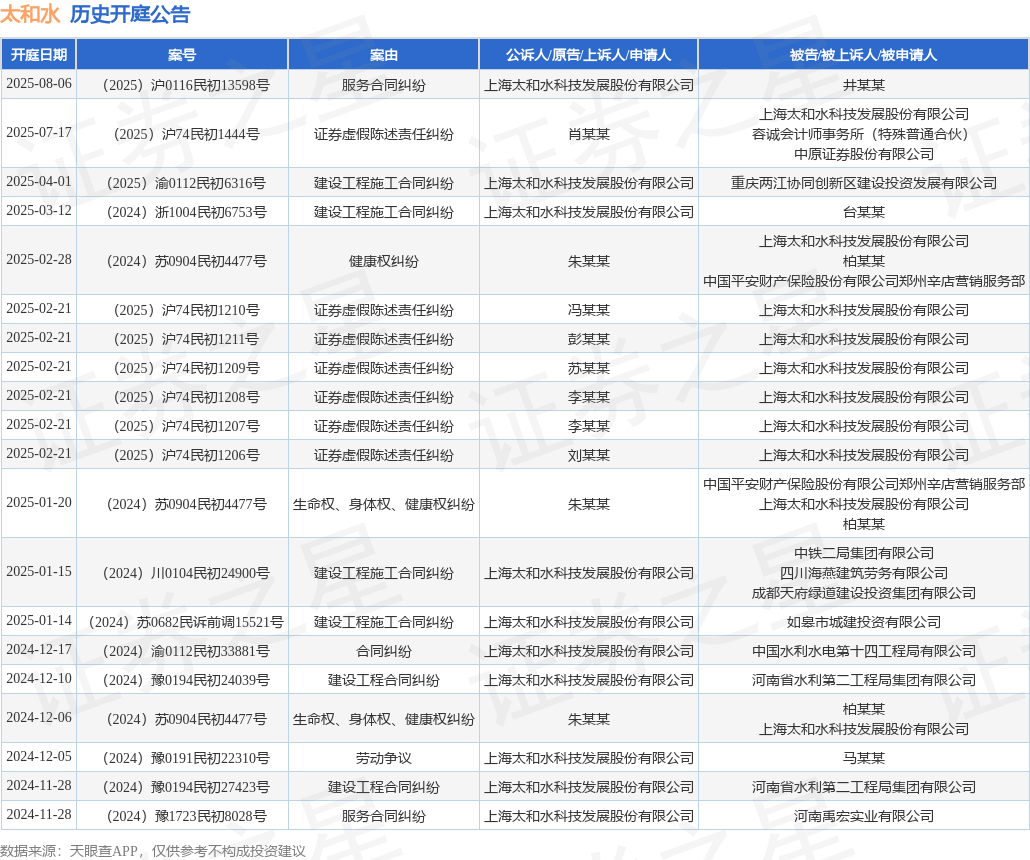Click plaintiff 苏某某
Screen dimensions: 1030x860
tap(589, 367)
